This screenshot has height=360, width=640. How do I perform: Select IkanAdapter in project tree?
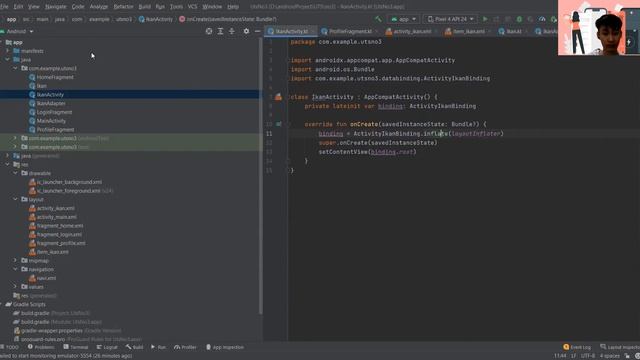tap(51, 103)
